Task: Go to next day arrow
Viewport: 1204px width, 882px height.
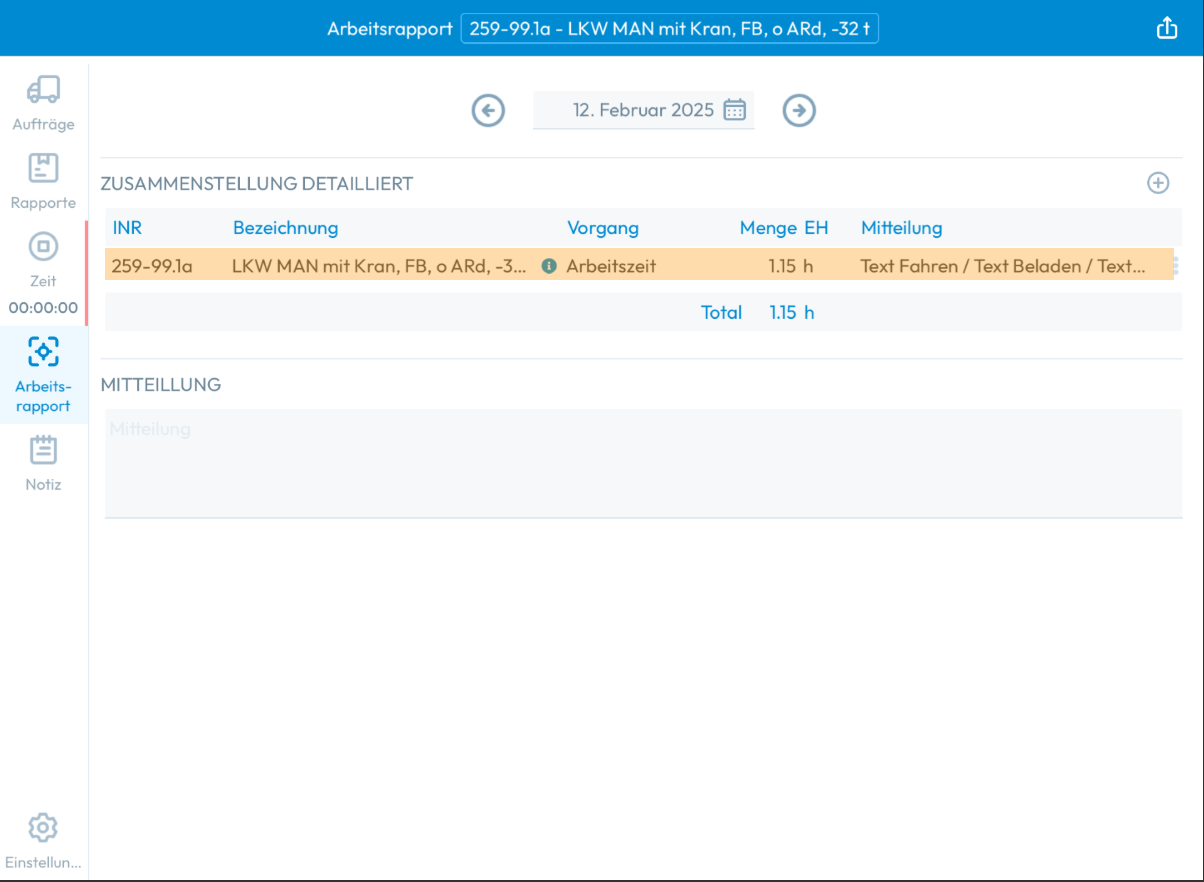Action: 799,110
